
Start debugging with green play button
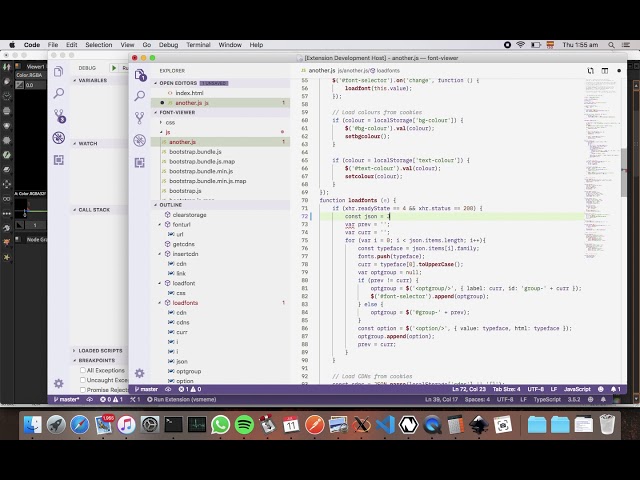(x=114, y=68)
